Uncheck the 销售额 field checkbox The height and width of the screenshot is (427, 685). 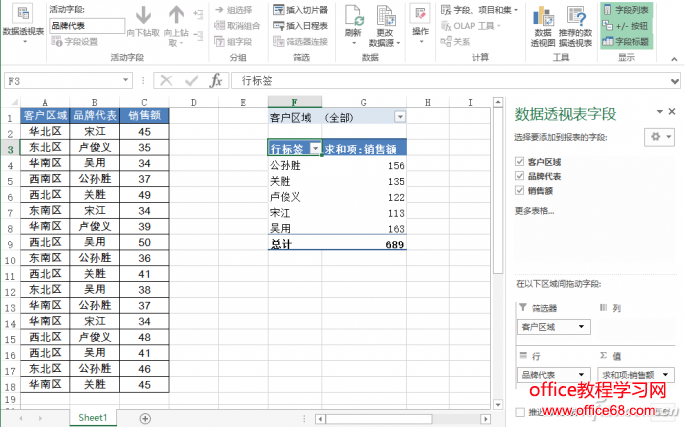point(519,191)
